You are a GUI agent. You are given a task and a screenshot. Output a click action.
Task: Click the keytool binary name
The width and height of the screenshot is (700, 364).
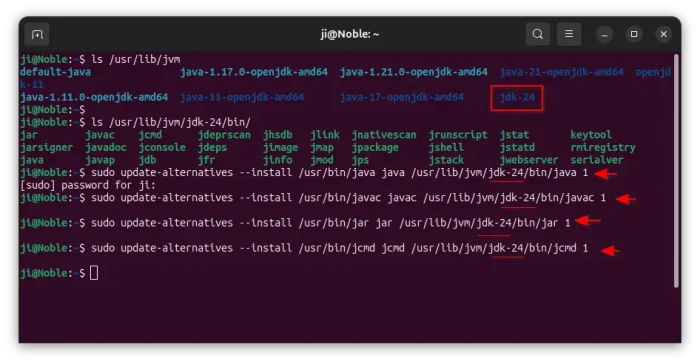[591, 135]
